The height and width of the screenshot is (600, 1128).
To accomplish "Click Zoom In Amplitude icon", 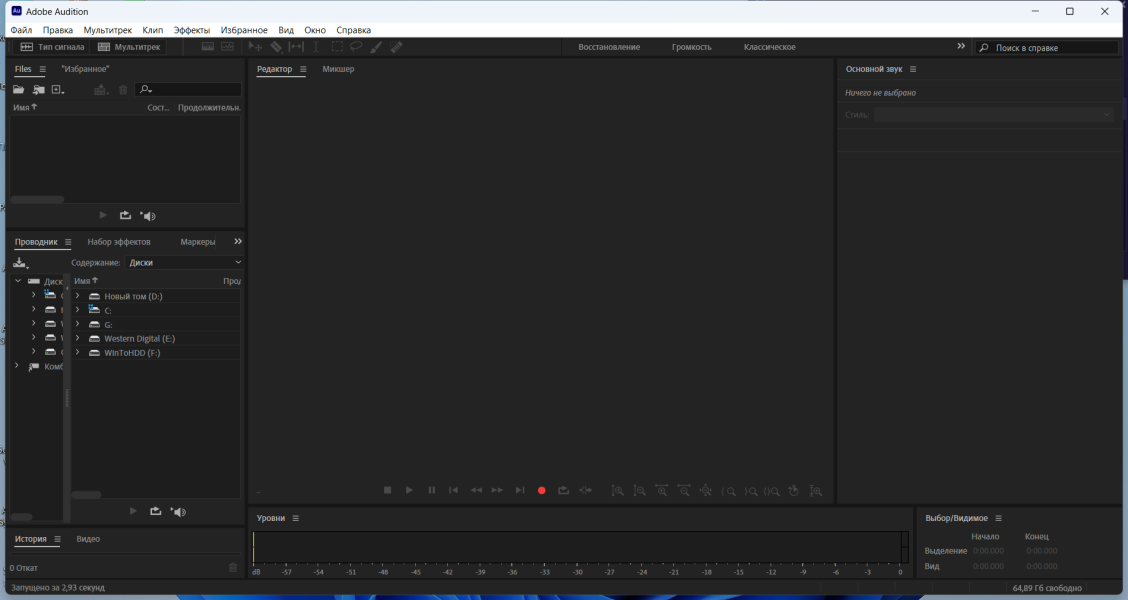I will click(617, 491).
